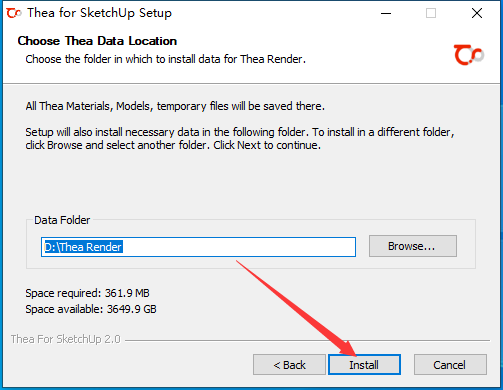503x390 pixels.
Task: Click the red Thea logo in the header
Action: (469, 55)
